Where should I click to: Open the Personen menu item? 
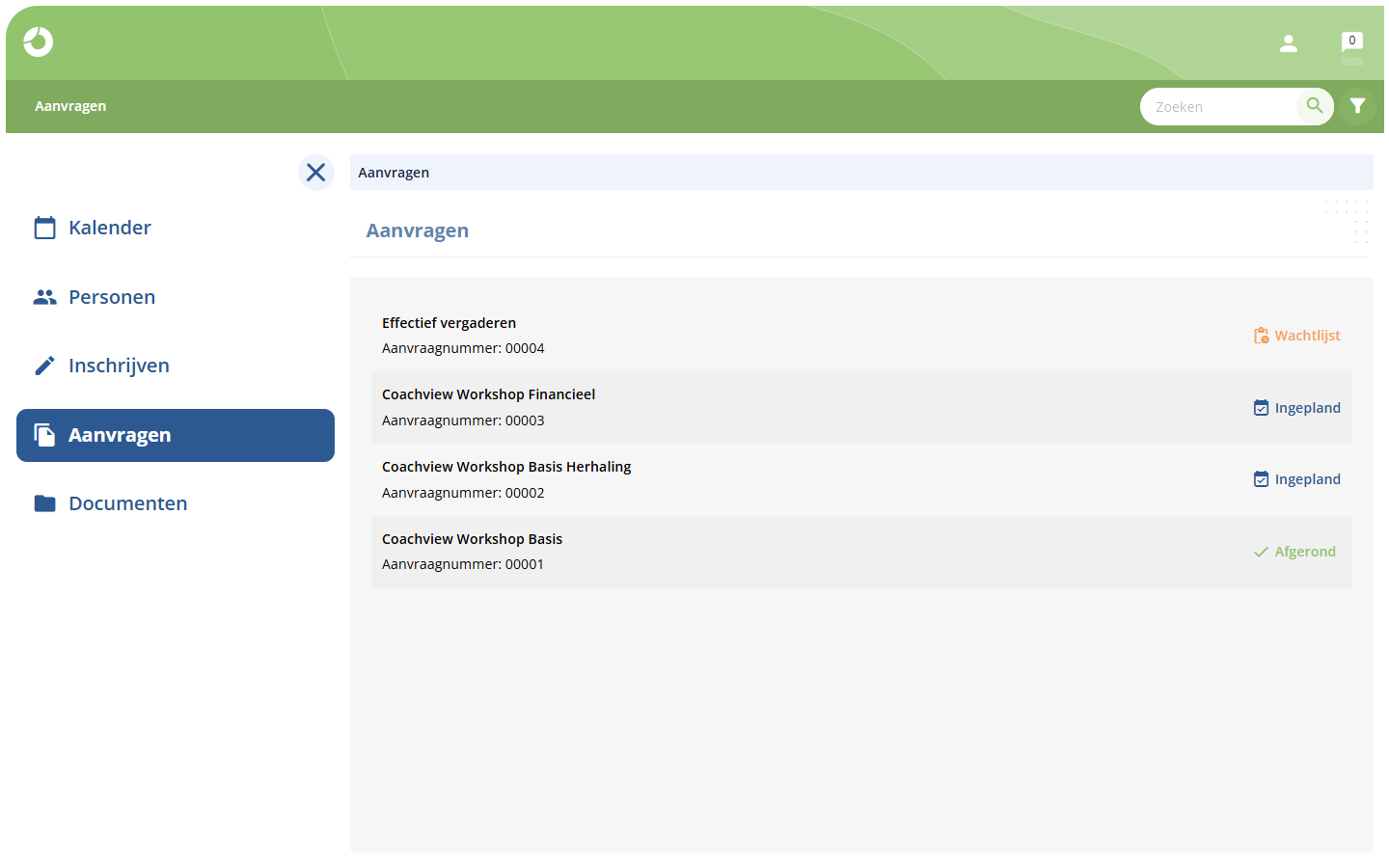click(176, 297)
